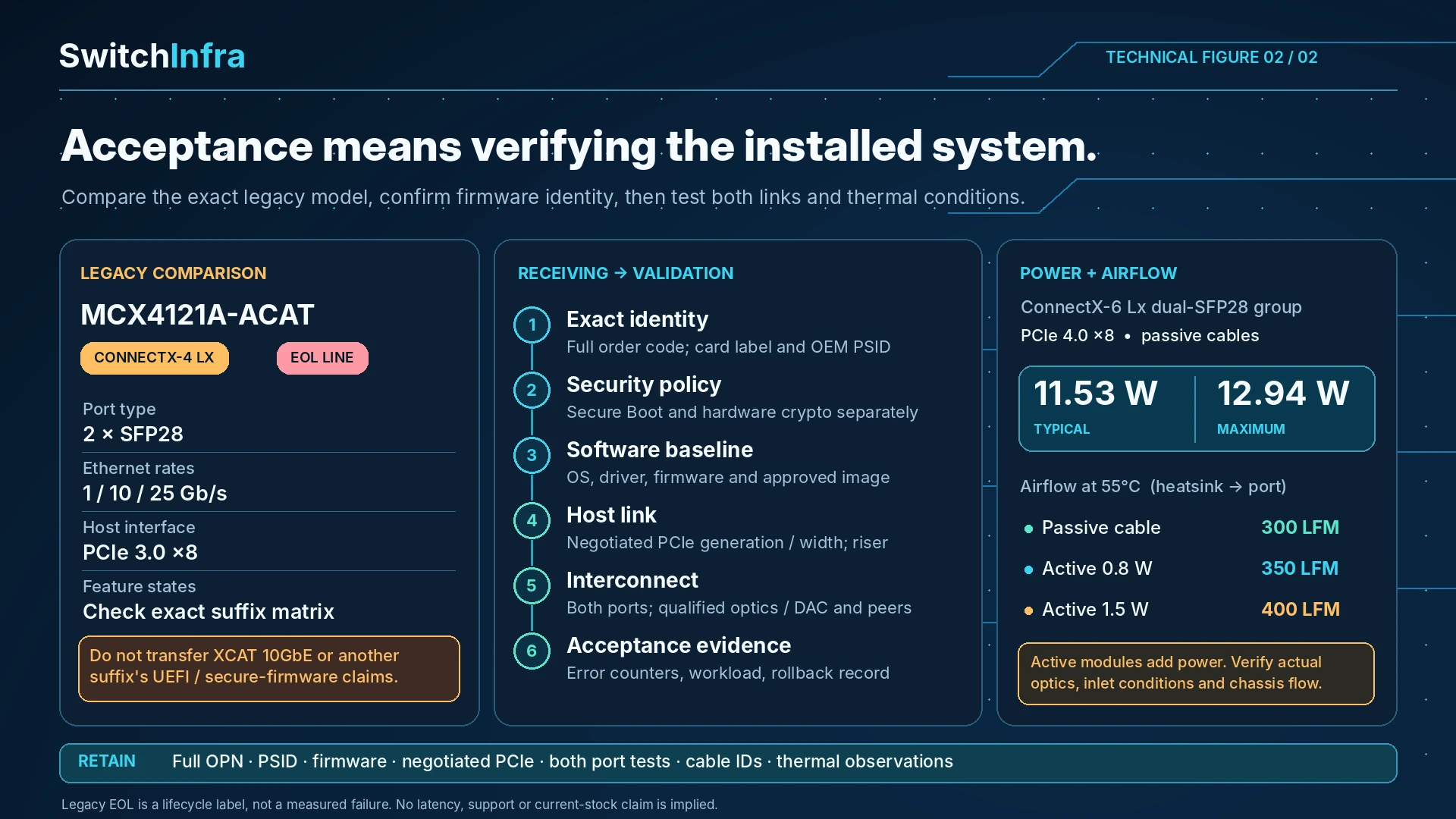Click Check exact suffix matrix text

point(209,612)
